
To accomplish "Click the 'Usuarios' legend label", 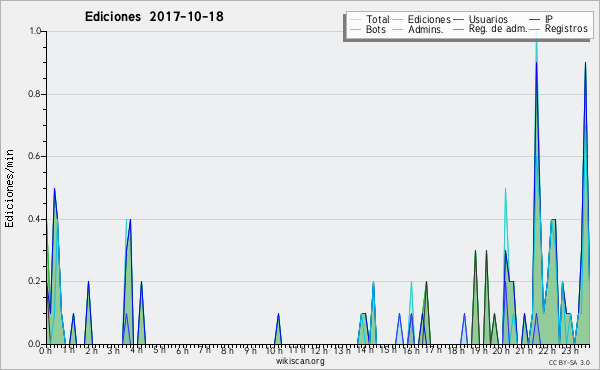I will (x=488, y=19).
